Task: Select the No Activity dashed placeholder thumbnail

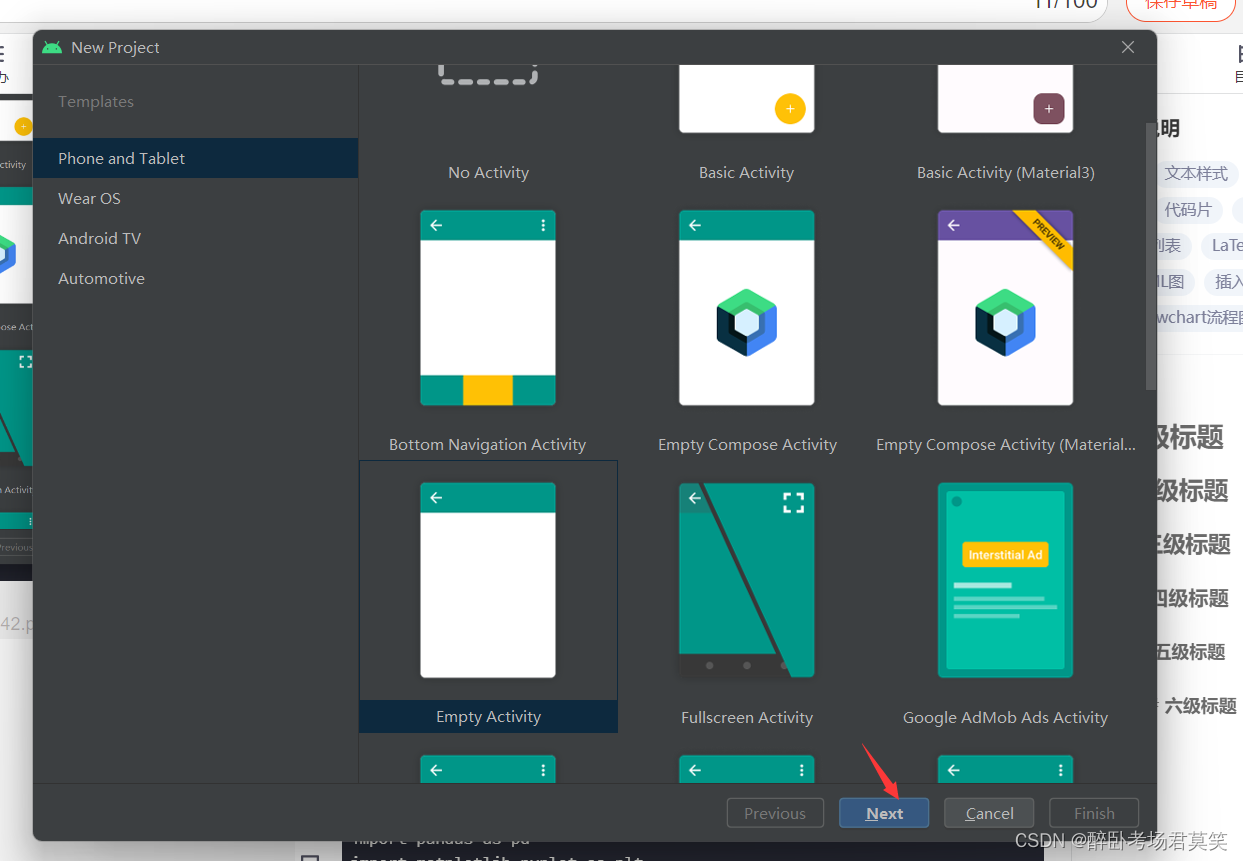Action: pos(488,76)
